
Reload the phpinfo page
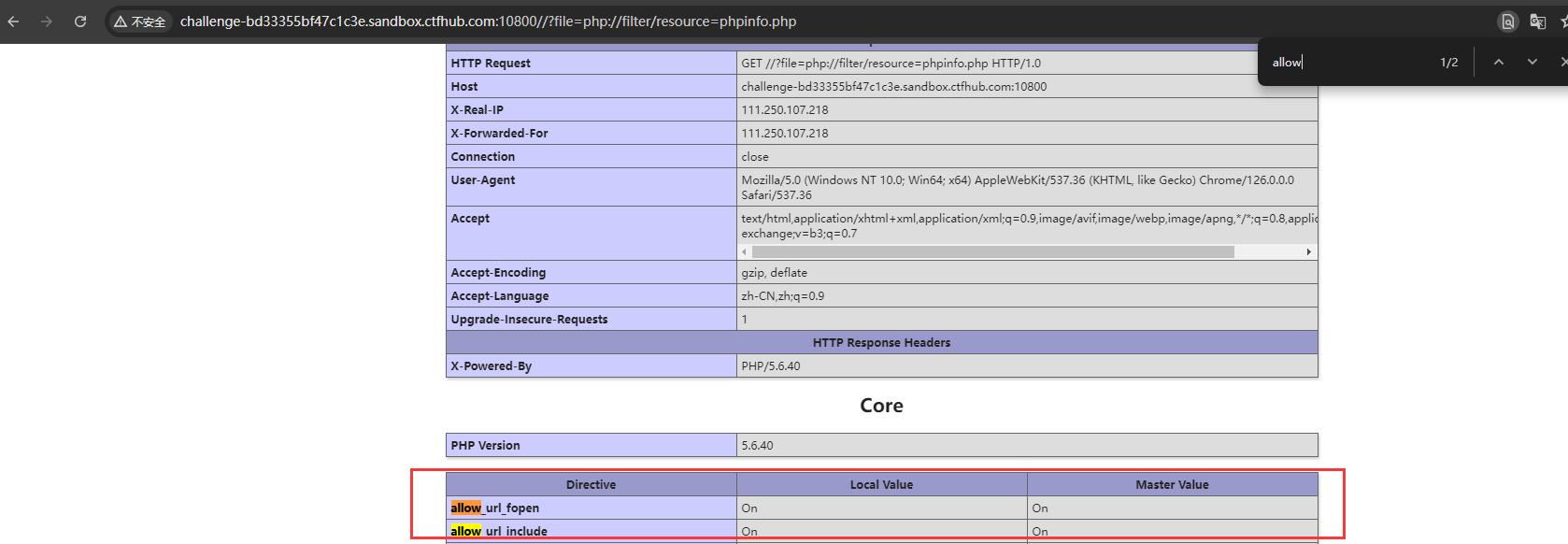tap(80, 21)
